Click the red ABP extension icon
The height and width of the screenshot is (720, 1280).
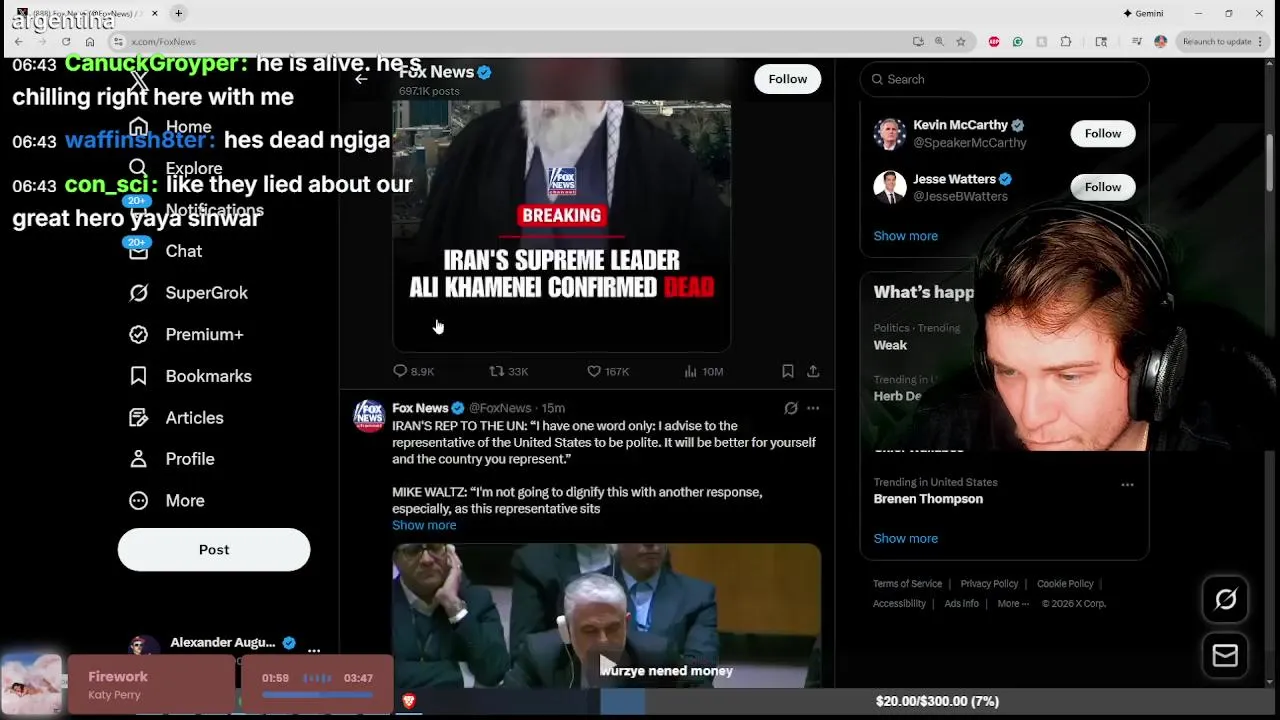coord(994,41)
